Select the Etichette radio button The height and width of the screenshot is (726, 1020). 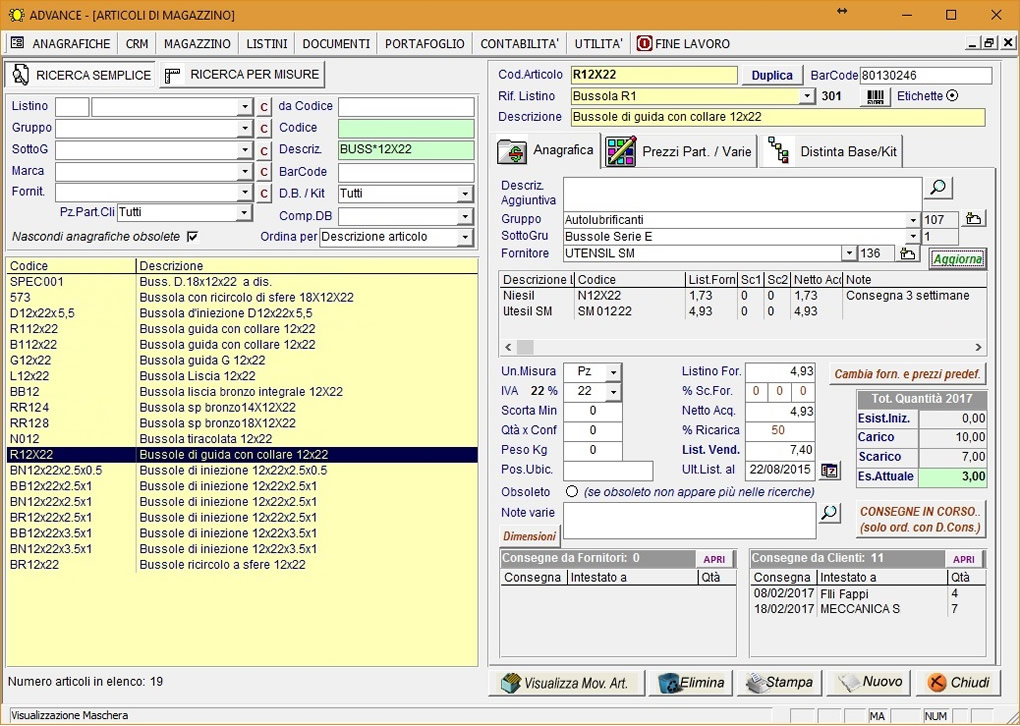tap(952, 96)
